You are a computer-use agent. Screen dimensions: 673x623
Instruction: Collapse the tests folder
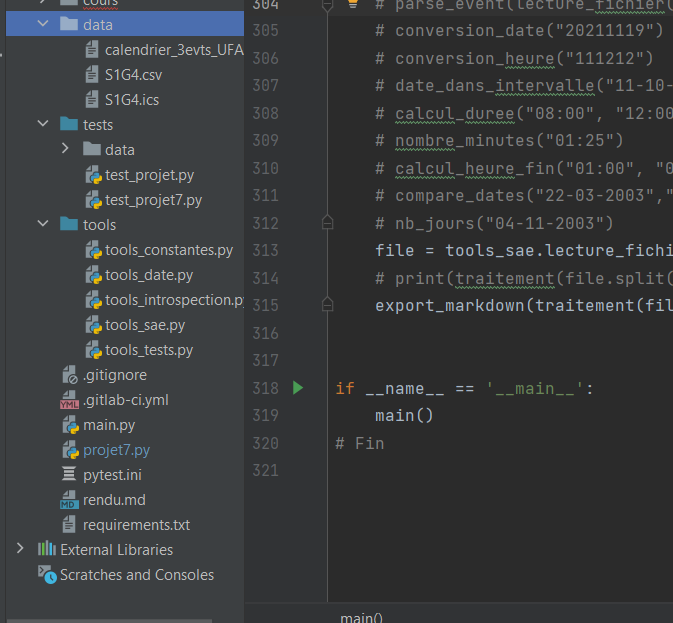(x=43, y=125)
